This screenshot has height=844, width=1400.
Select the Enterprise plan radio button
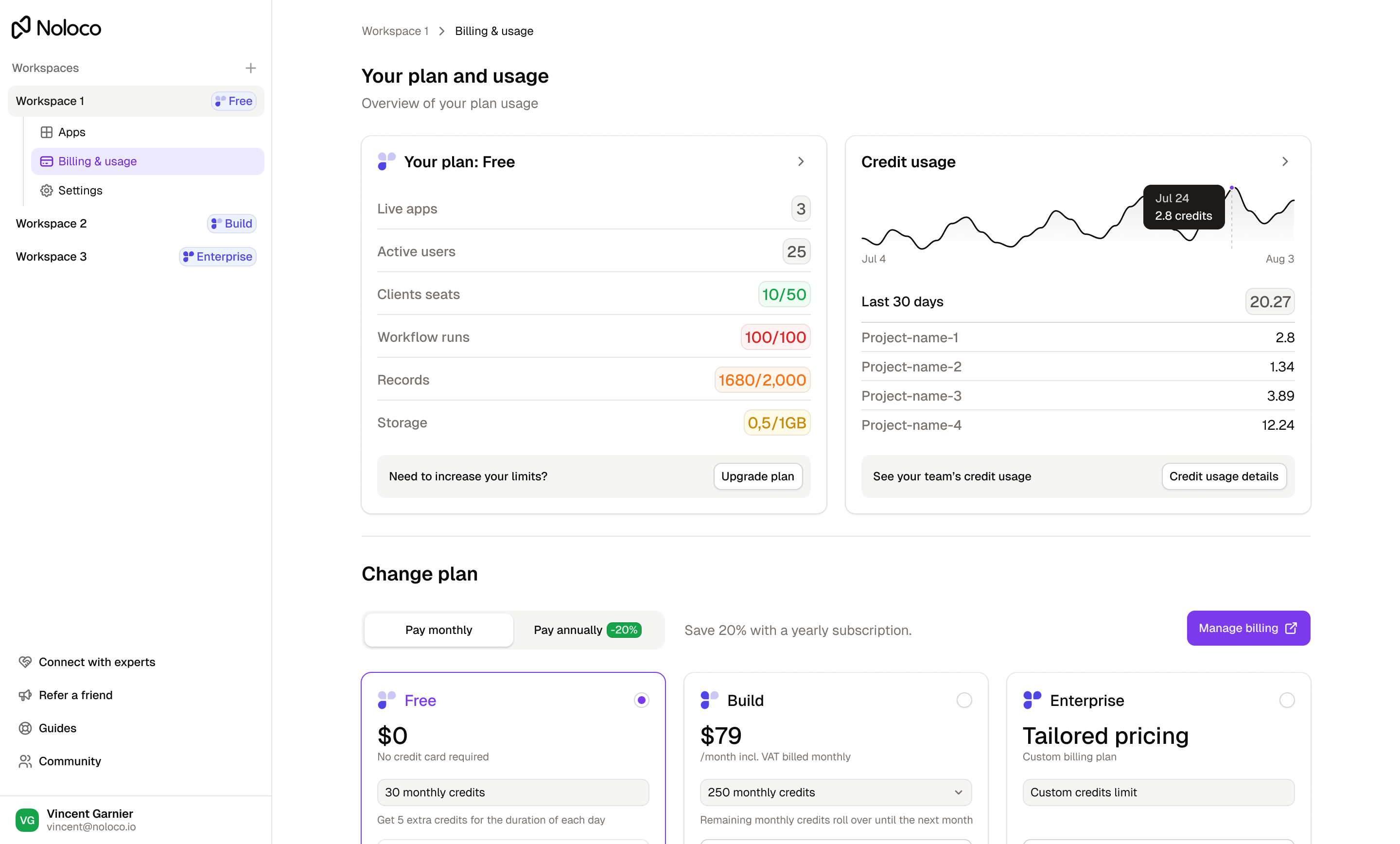tap(1287, 700)
